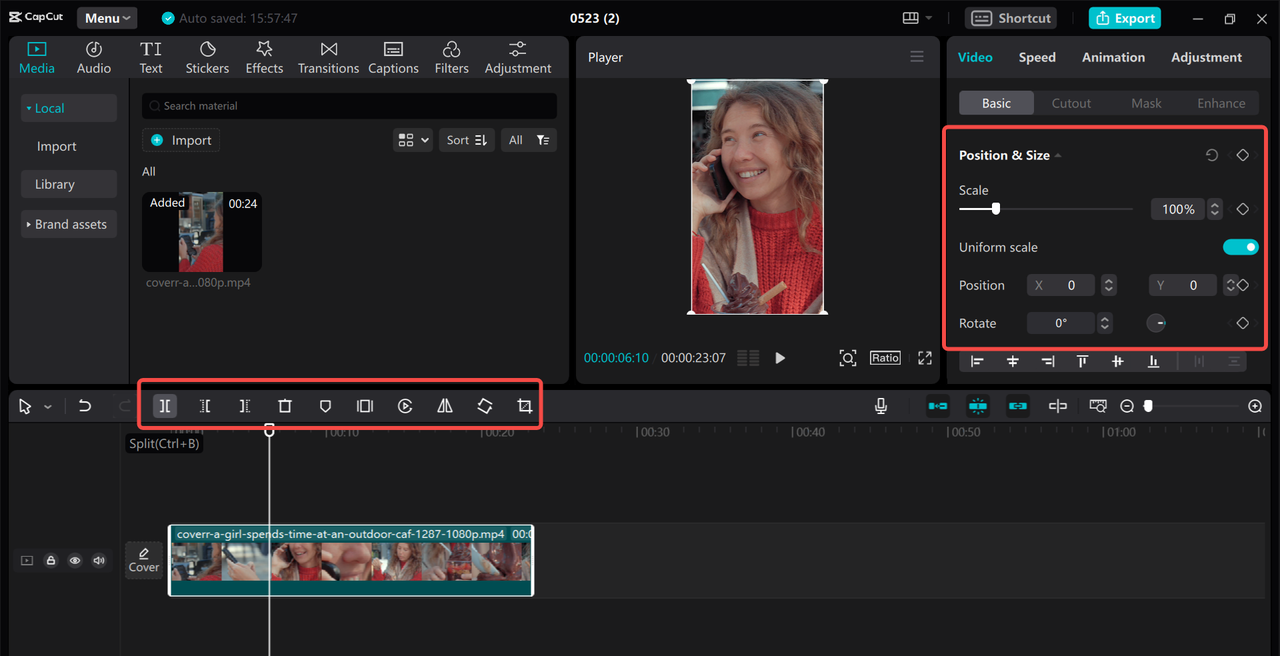Select the added video thumbnail in media bin
The width and height of the screenshot is (1280, 656).
point(202,232)
